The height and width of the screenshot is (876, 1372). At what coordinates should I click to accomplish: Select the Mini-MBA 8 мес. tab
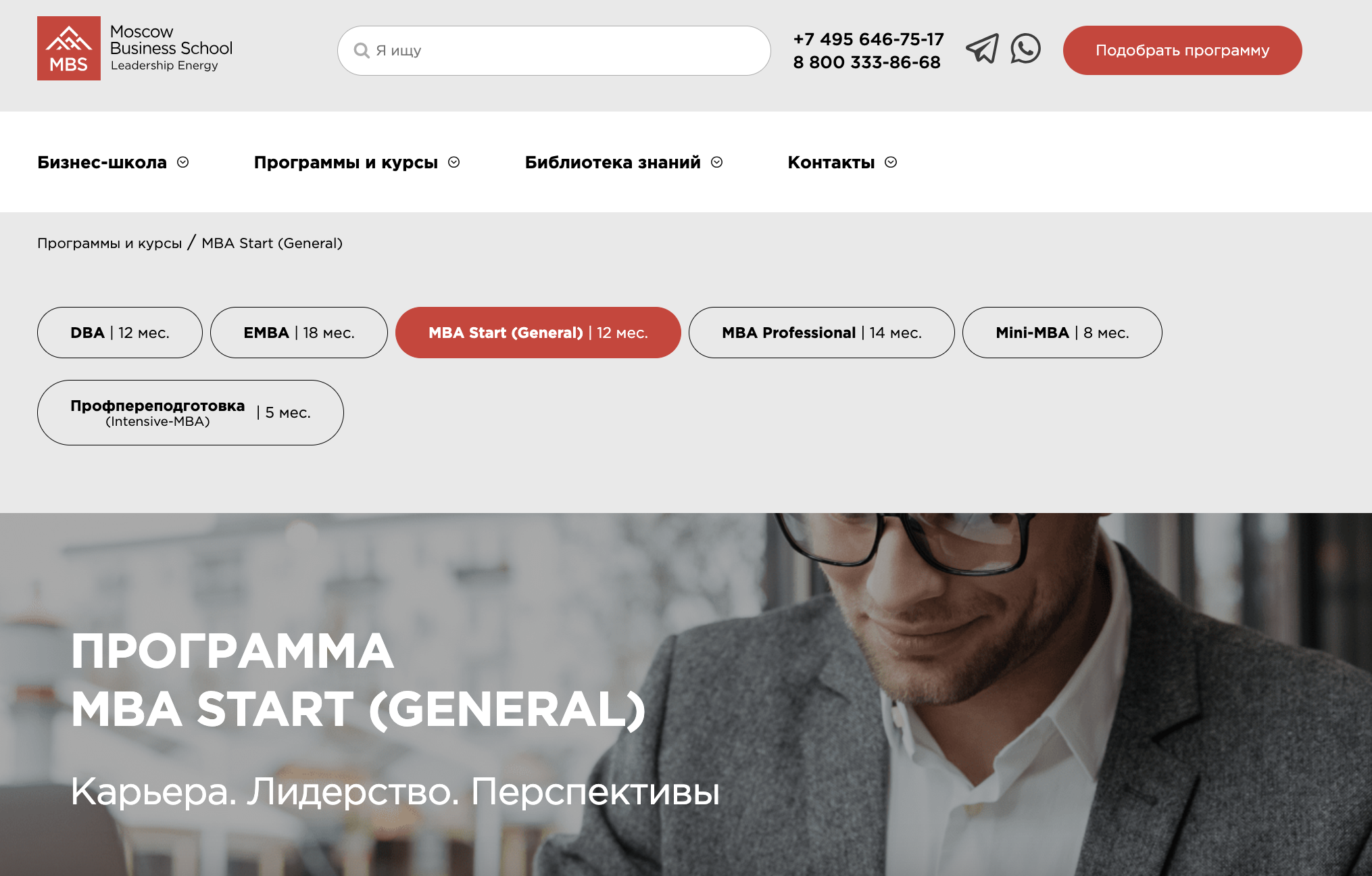pos(1062,333)
